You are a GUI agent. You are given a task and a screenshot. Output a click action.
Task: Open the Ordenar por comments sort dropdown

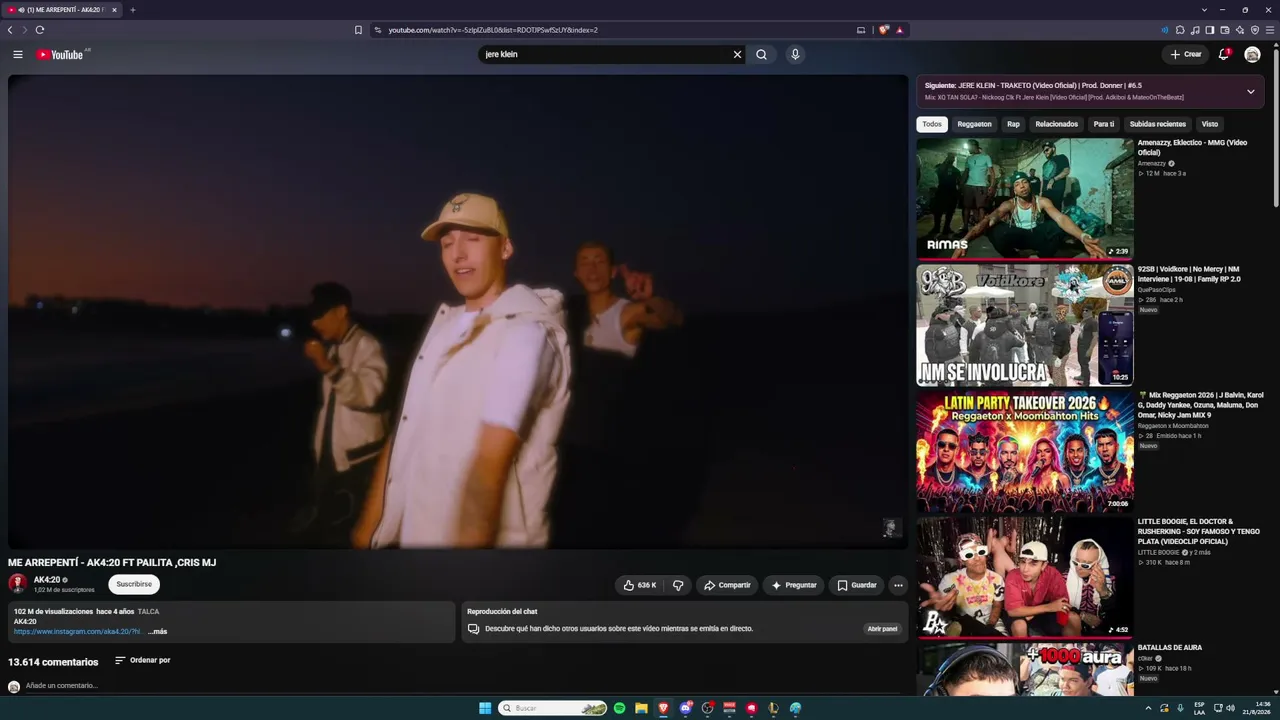click(x=142, y=661)
